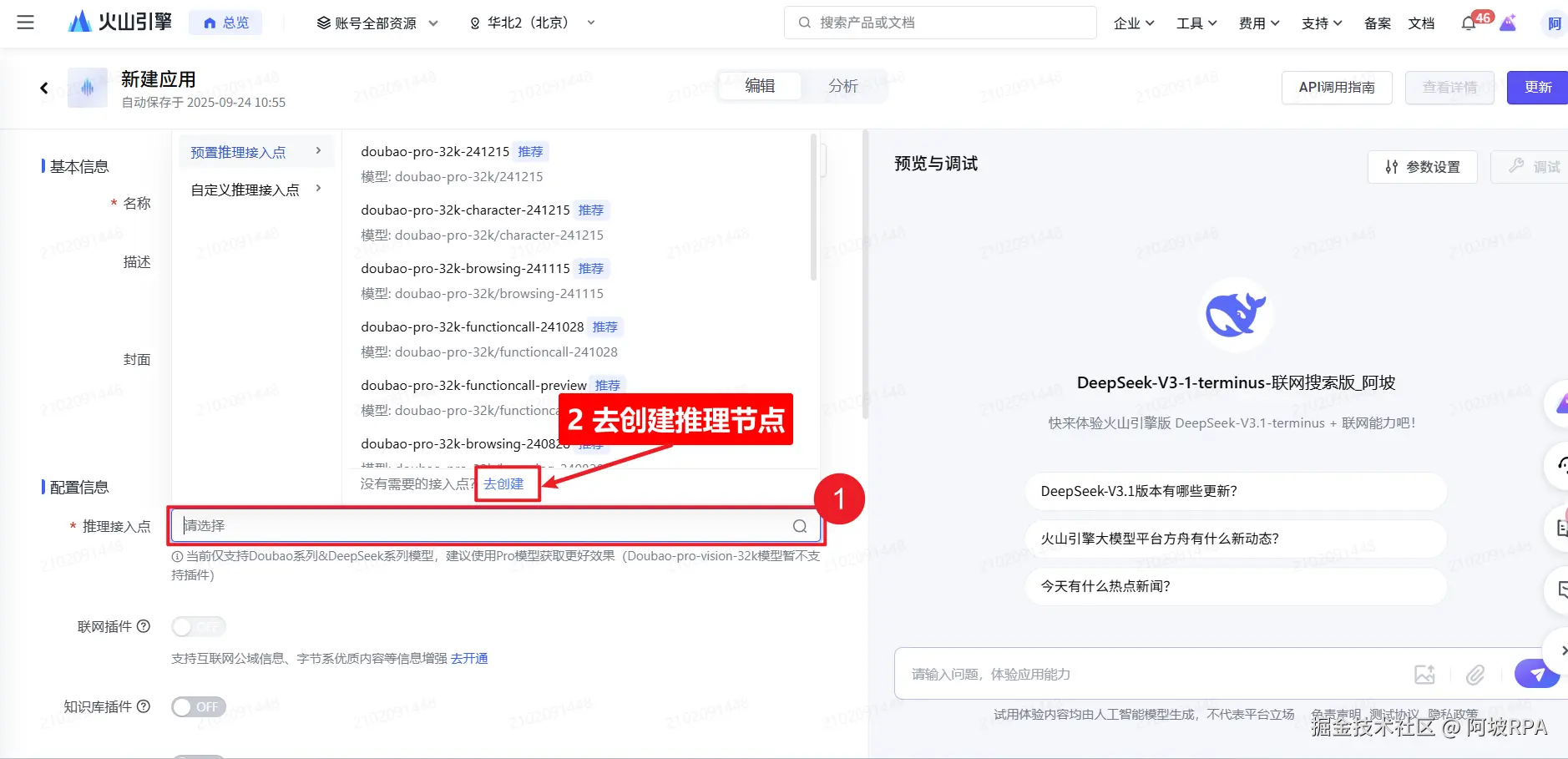Ask "DeepSeek-V3.1版本有哪些更新?"
The height and width of the screenshot is (759, 1568).
[1236, 491]
